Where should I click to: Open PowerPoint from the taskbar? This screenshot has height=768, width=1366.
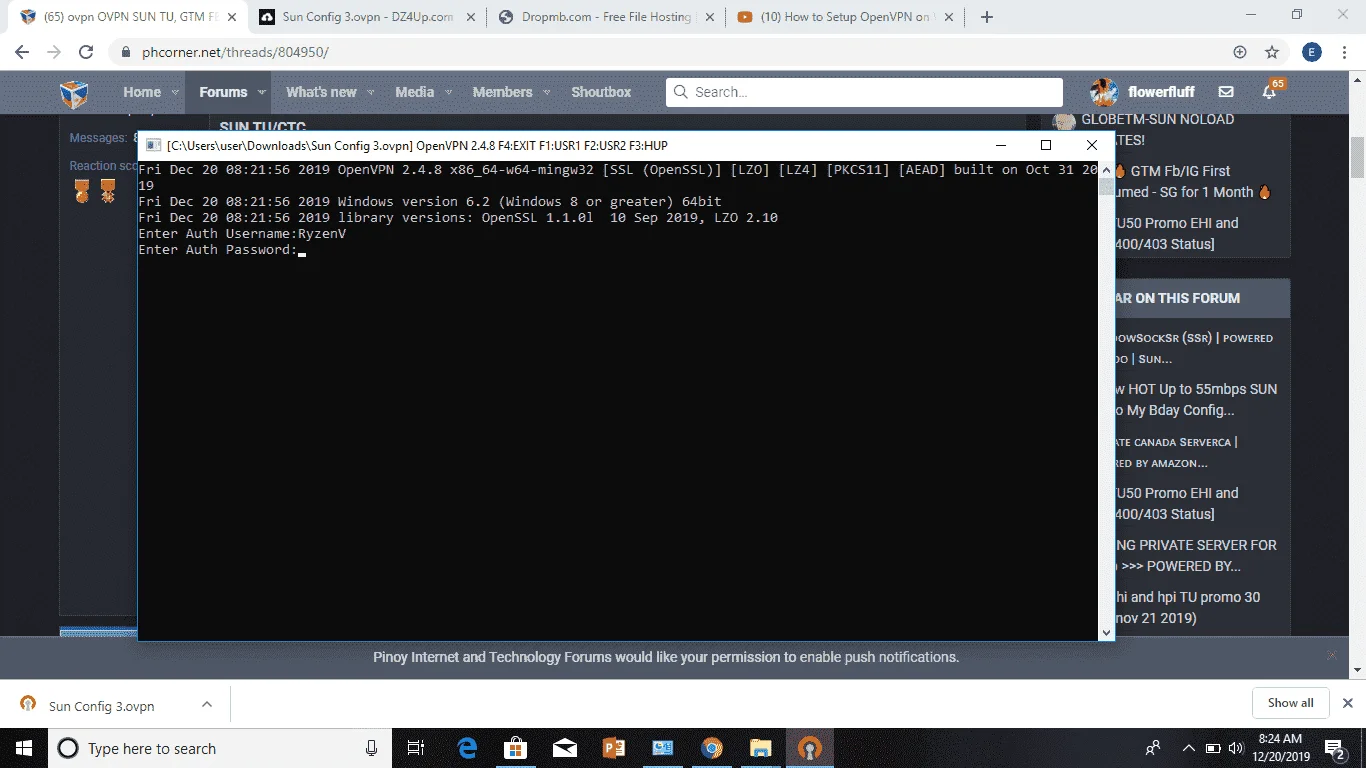pyautogui.click(x=614, y=748)
